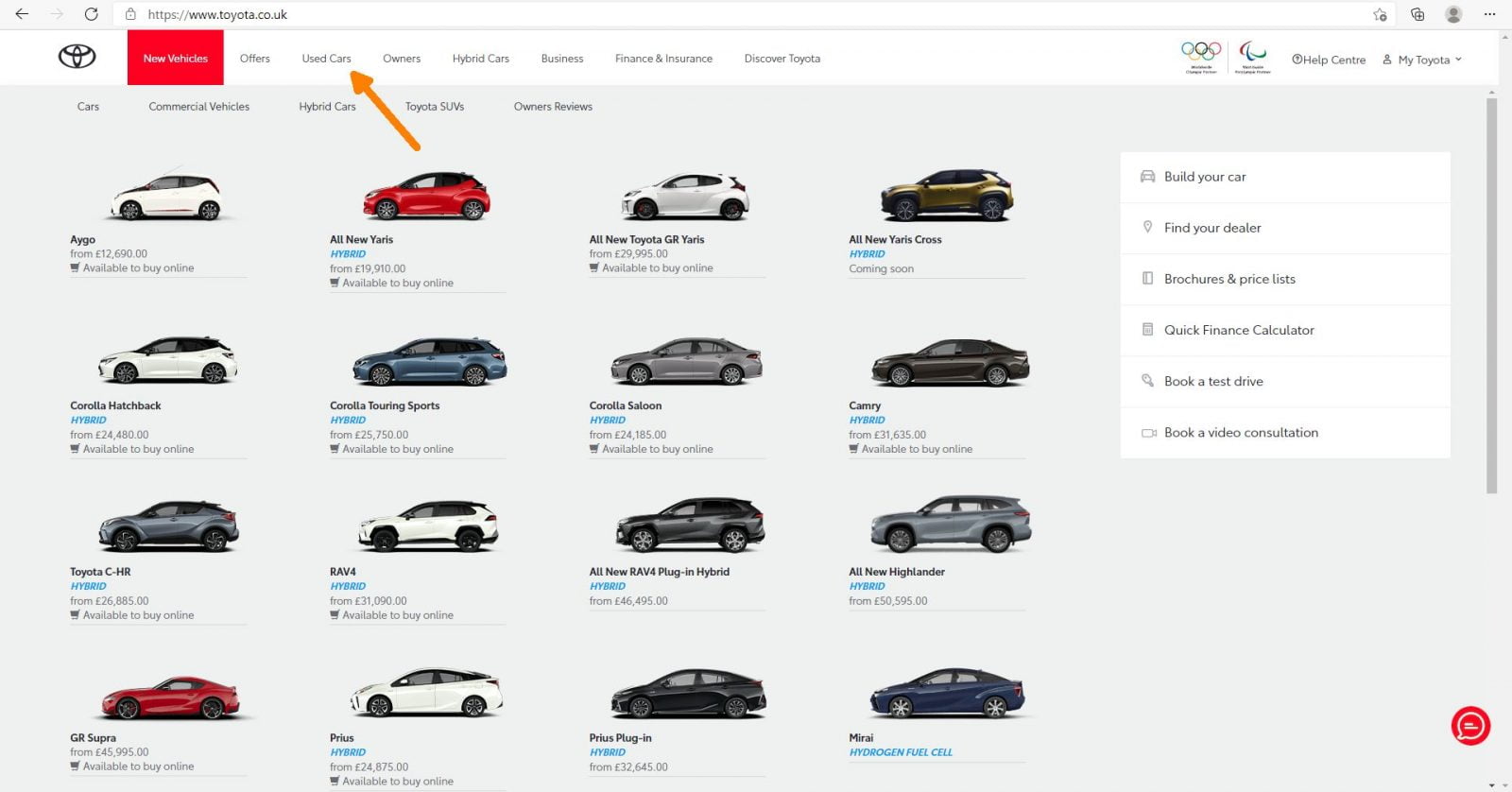Viewport: 1512px width, 792px height.
Task: Select the Hybrid Cars sub-navigation tab
Action: pos(327,106)
